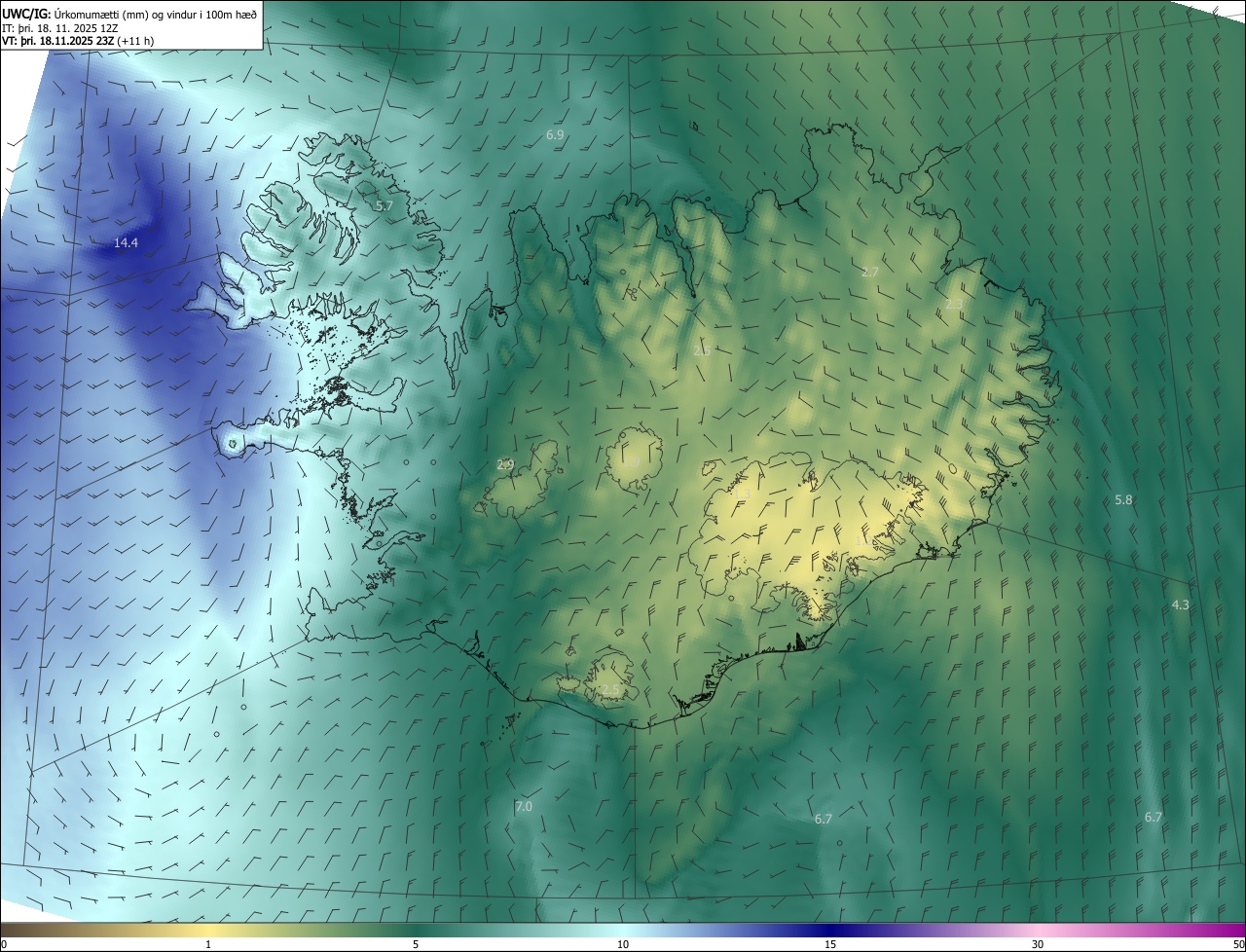
Task: Click the 6.9 value north of Iceland
Action: coord(555,135)
